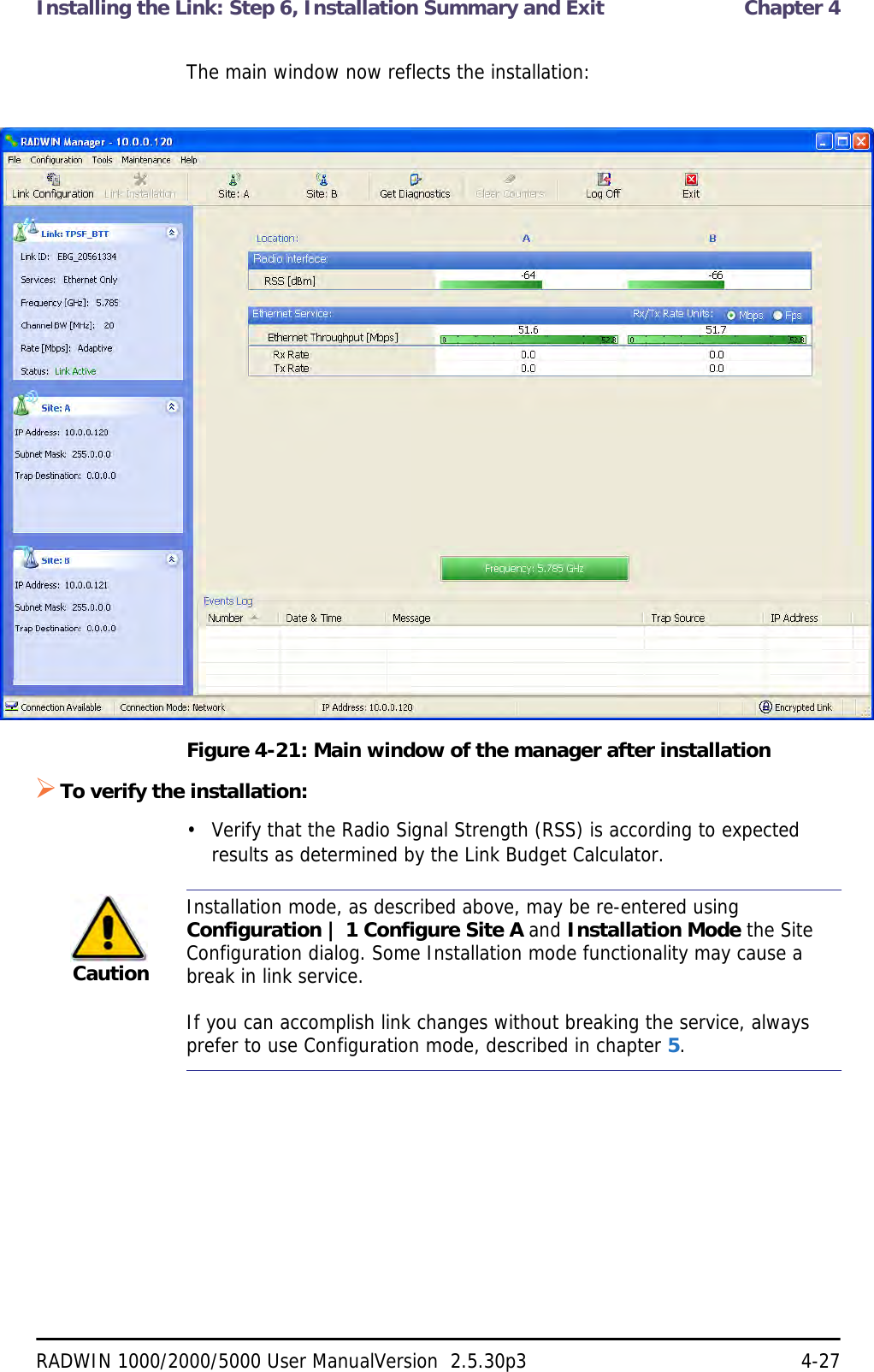
Task: Open the Help menu
Action: [x=189, y=160]
